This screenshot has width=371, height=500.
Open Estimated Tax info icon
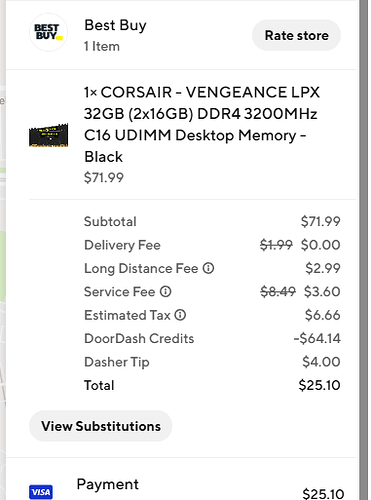(180, 315)
